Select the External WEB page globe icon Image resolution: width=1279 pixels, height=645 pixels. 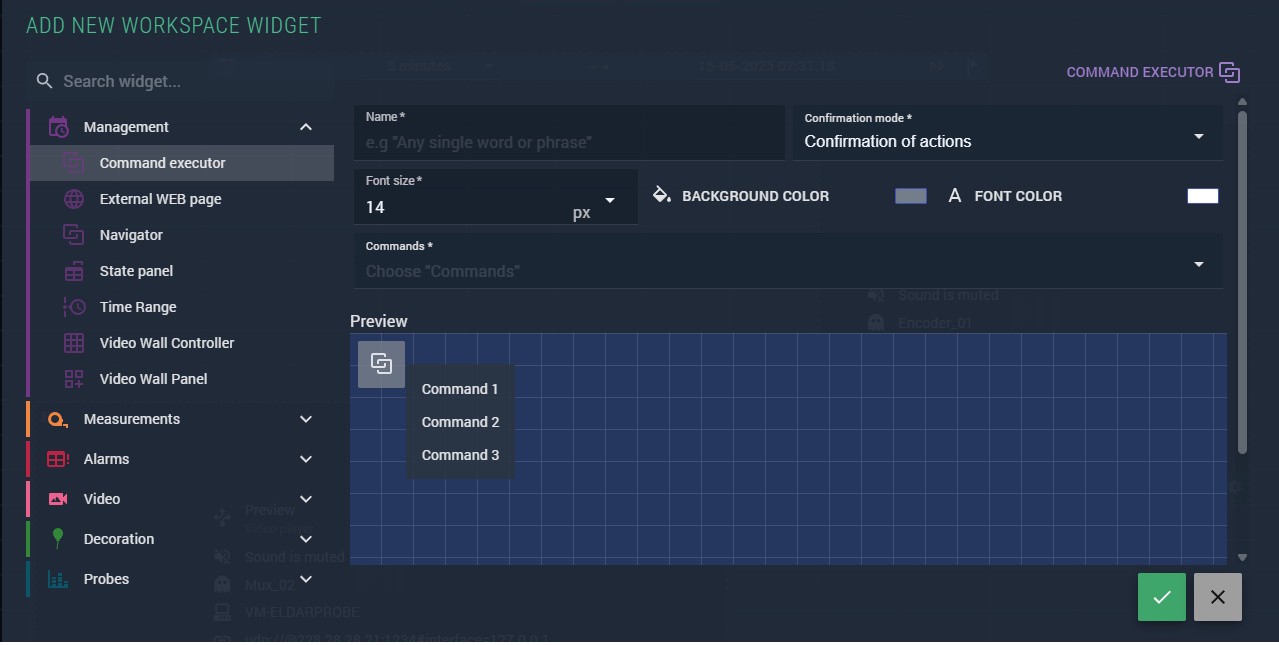pos(74,199)
